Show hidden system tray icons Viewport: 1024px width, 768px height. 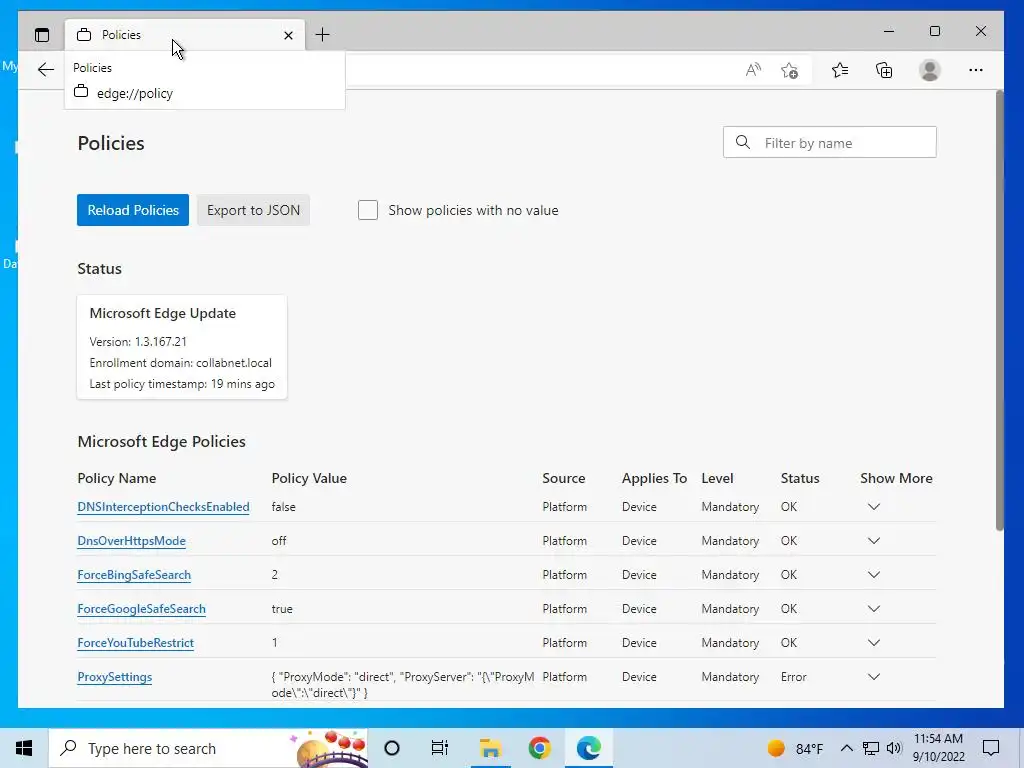click(846, 748)
